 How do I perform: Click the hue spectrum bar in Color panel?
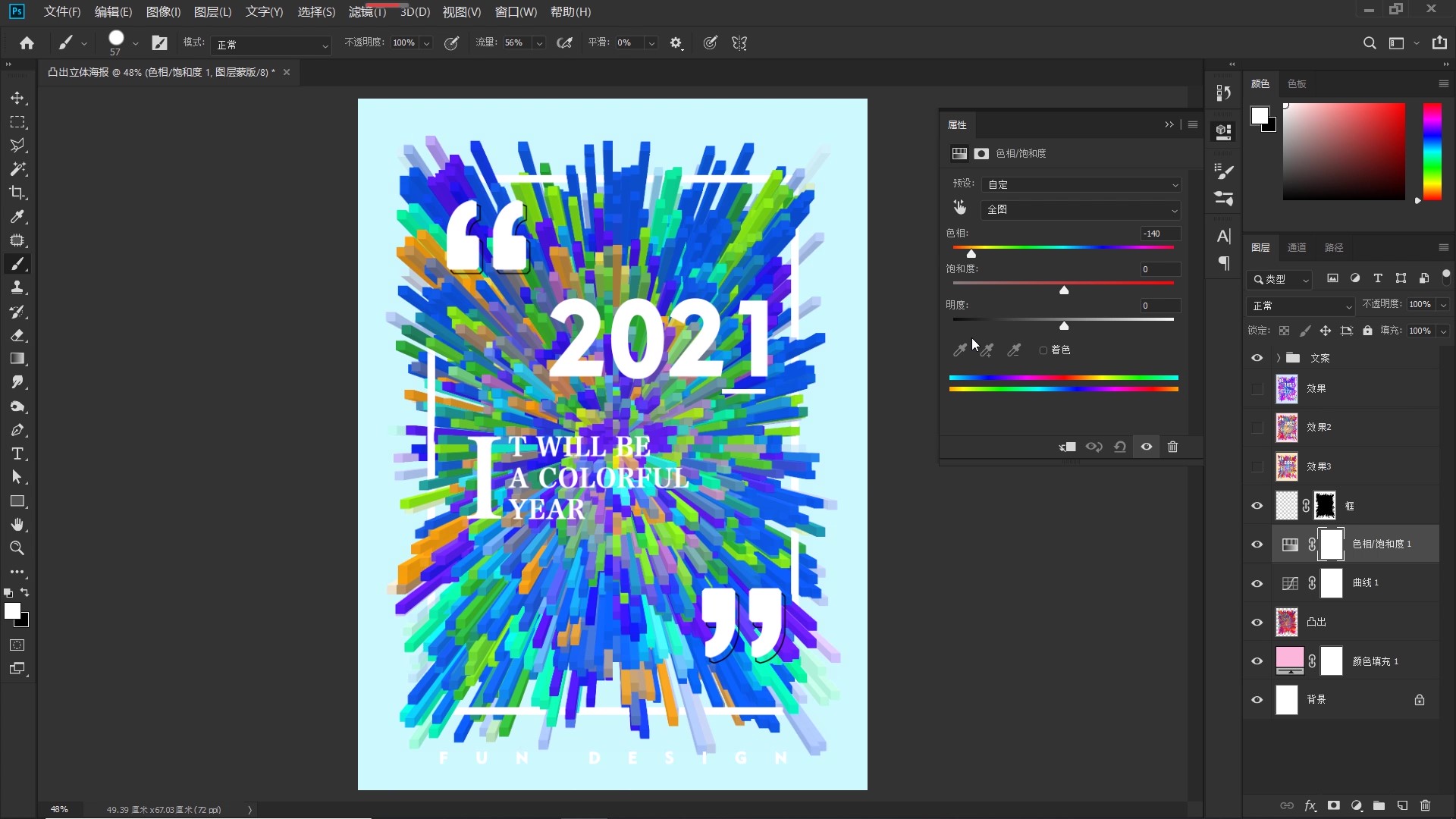pos(1432,152)
